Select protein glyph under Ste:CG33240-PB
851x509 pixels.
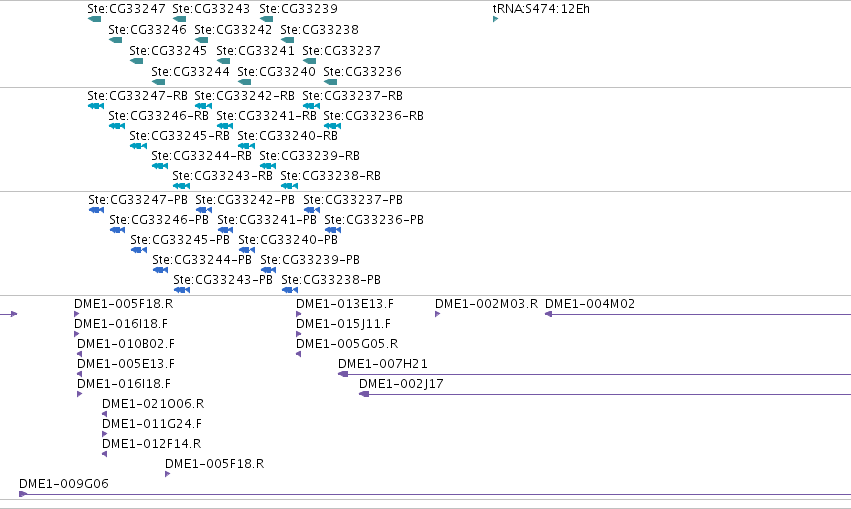tap(247, 250)
